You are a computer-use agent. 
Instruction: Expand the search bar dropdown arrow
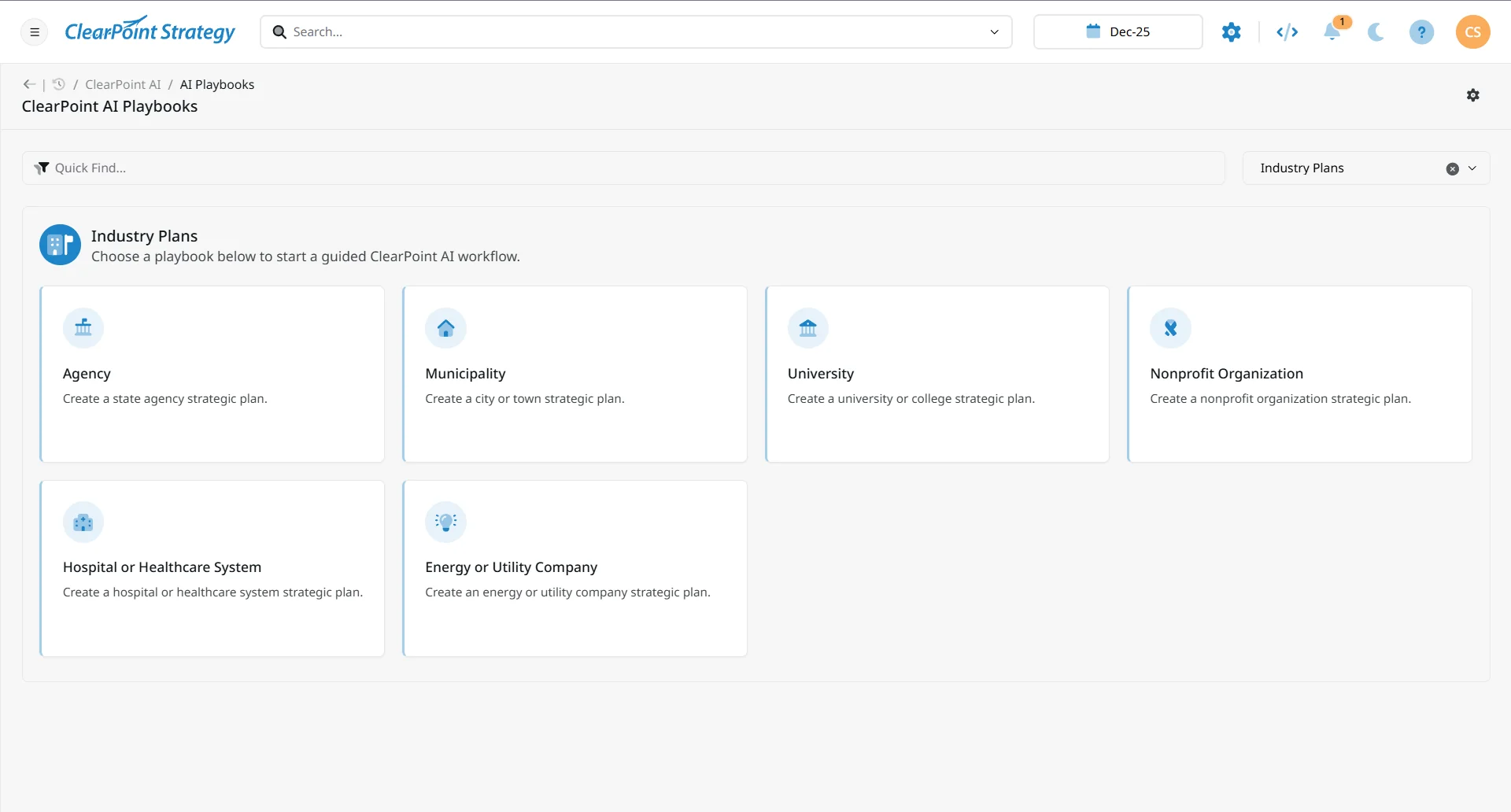[x=994, y=32]
